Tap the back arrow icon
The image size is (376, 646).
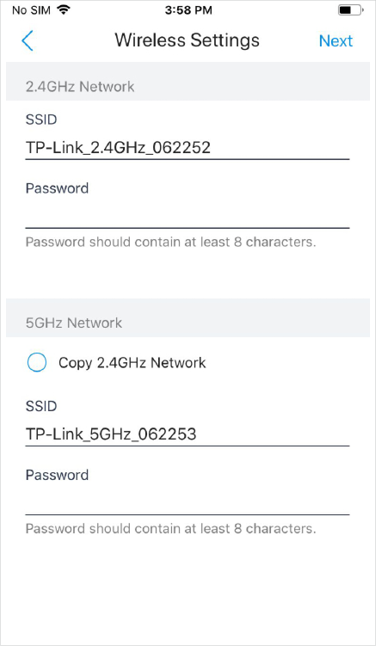pyautogui.click(x=27, y=41)
